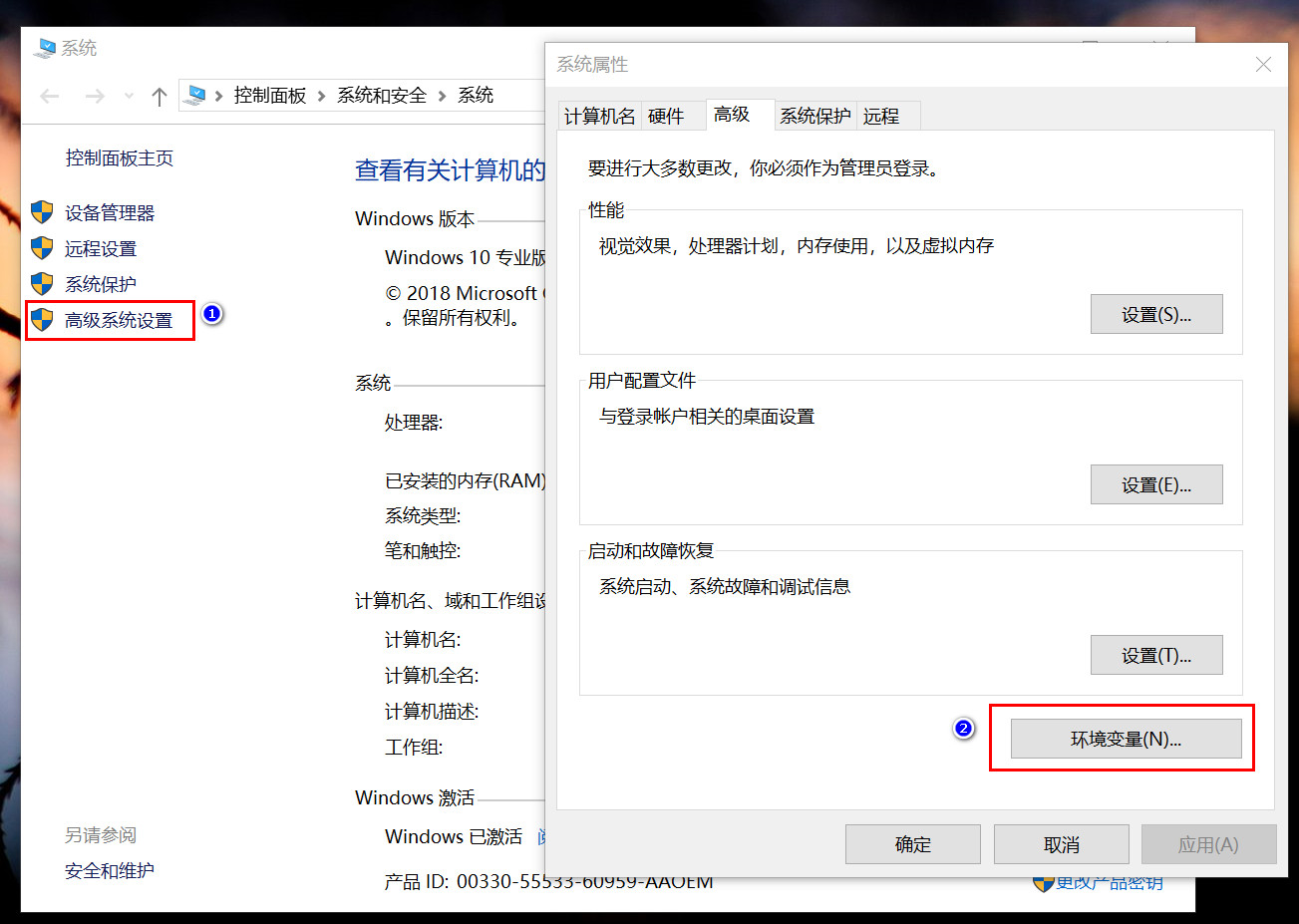Go back with the left arrow

point(50,96)
